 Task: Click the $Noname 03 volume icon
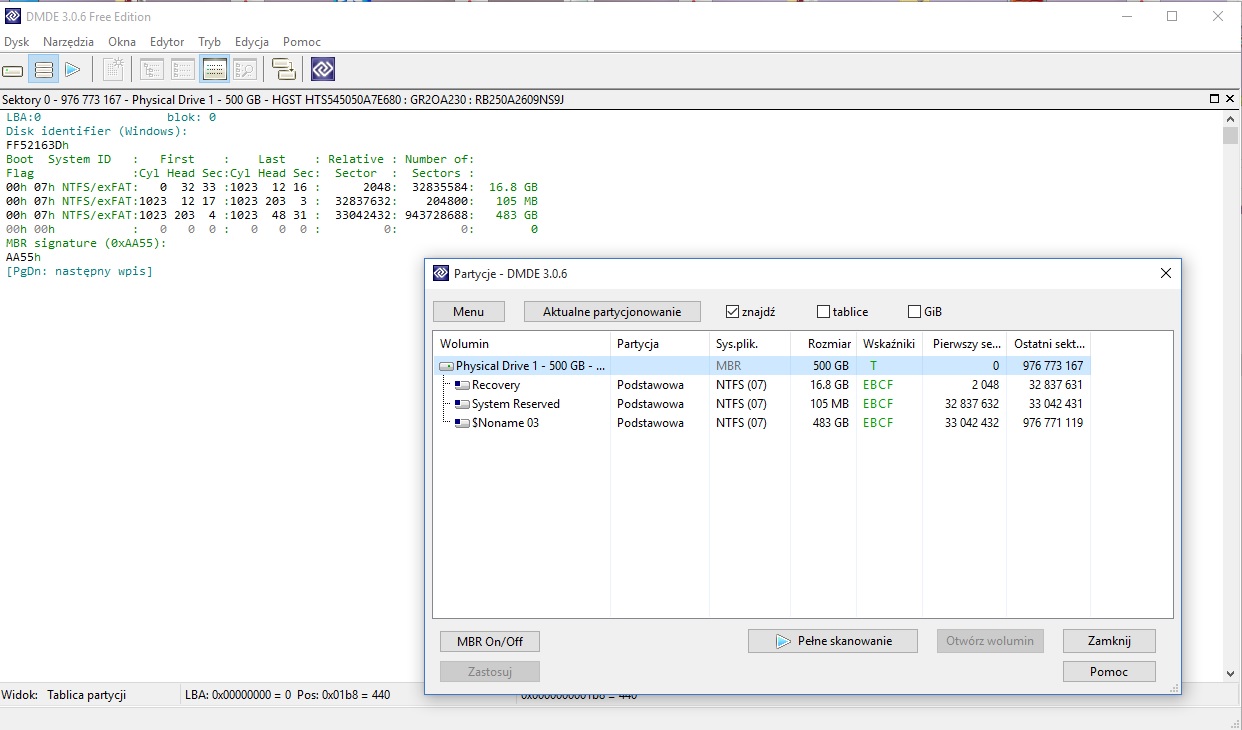click(462, 423)
